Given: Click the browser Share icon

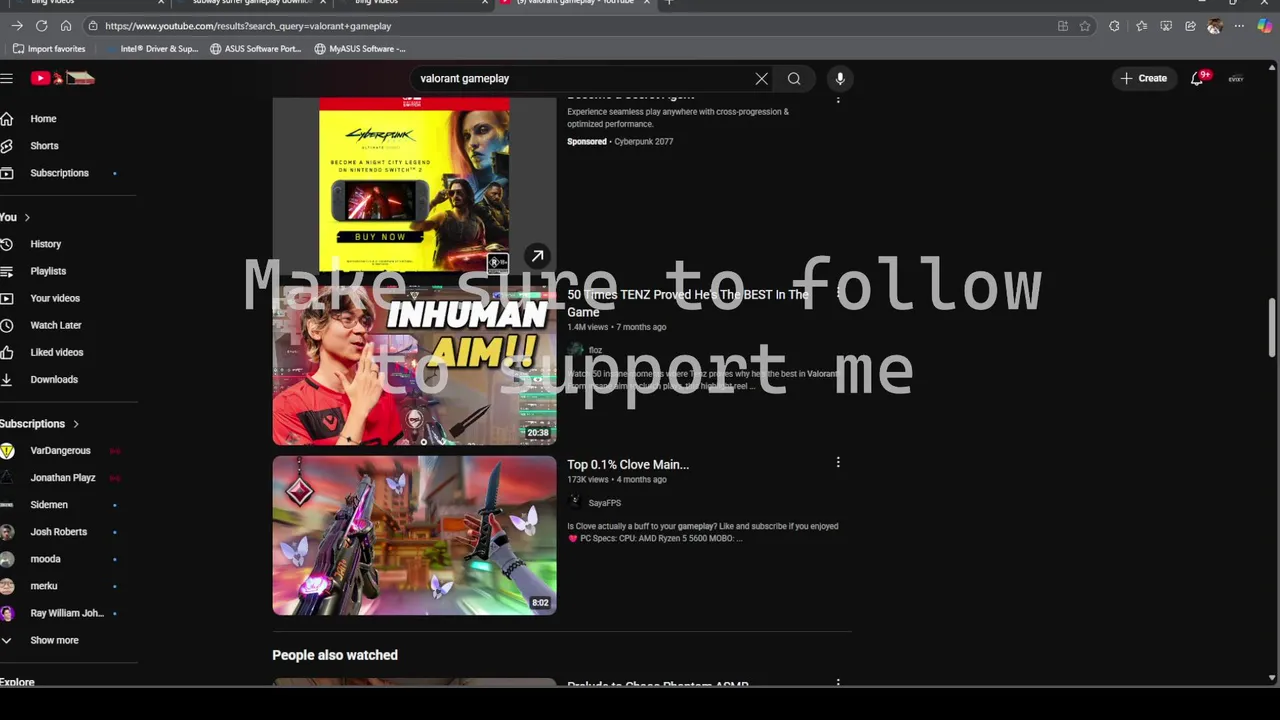Looking at the screenshot, I should click(x=1190, y=26).
